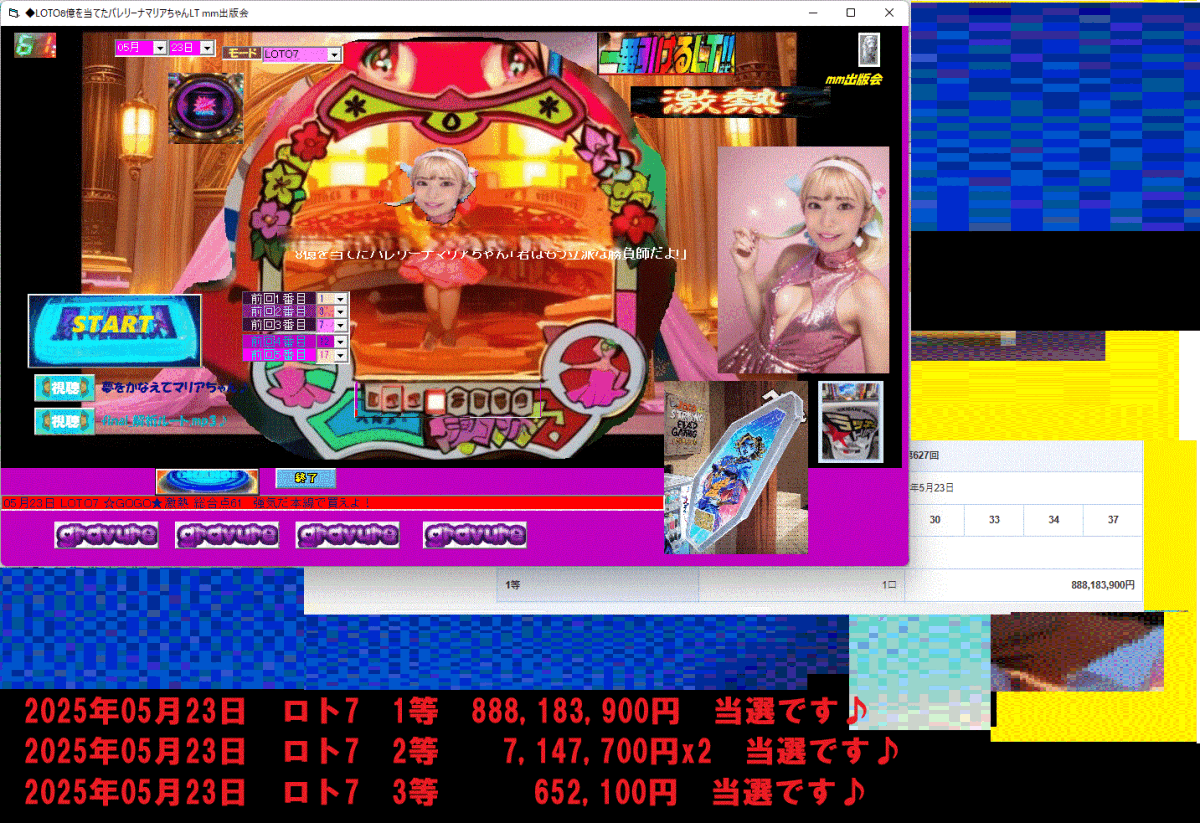This screenshot has width=1200, height=823.
Task: Click the app title bar icon
Action: coord(14,13)
